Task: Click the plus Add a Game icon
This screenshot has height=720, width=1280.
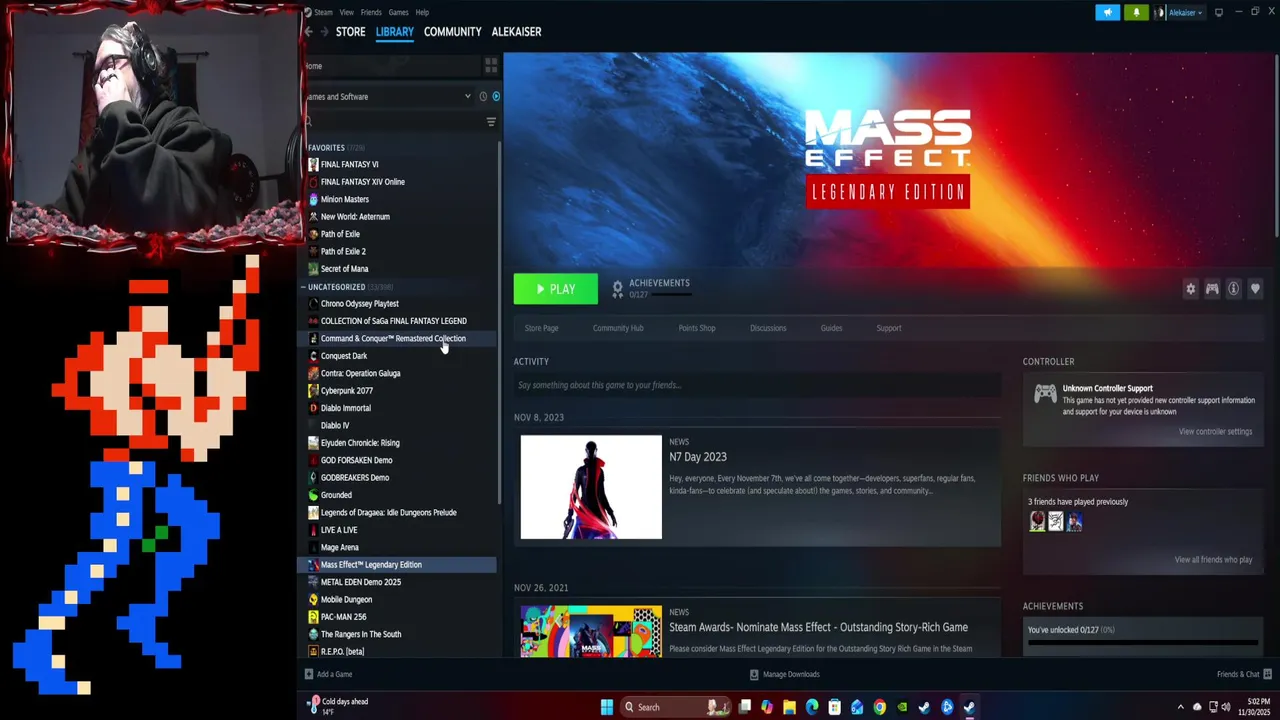Action: [309, 674]
